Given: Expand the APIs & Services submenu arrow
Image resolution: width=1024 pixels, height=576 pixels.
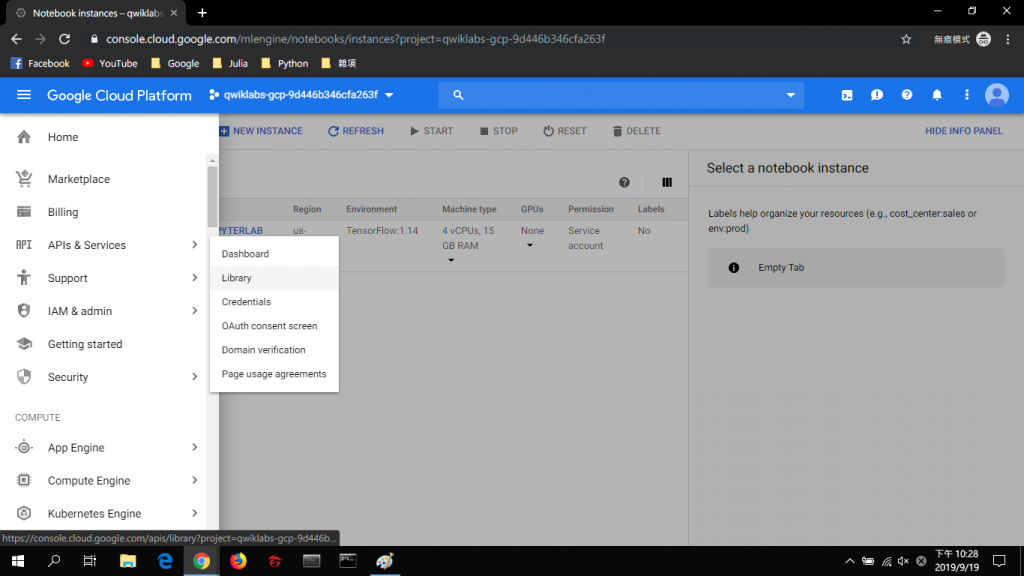Looking at the screenshot, I should [195, 245].
